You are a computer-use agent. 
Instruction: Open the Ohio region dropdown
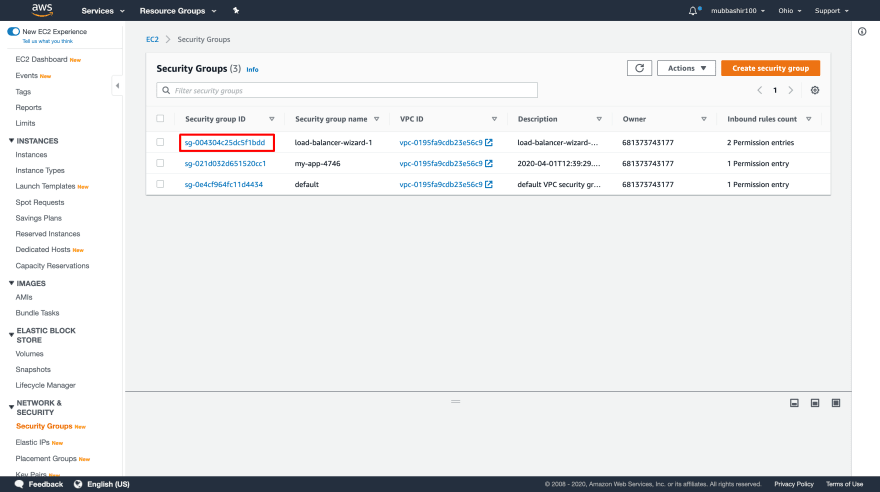(790, 11)
